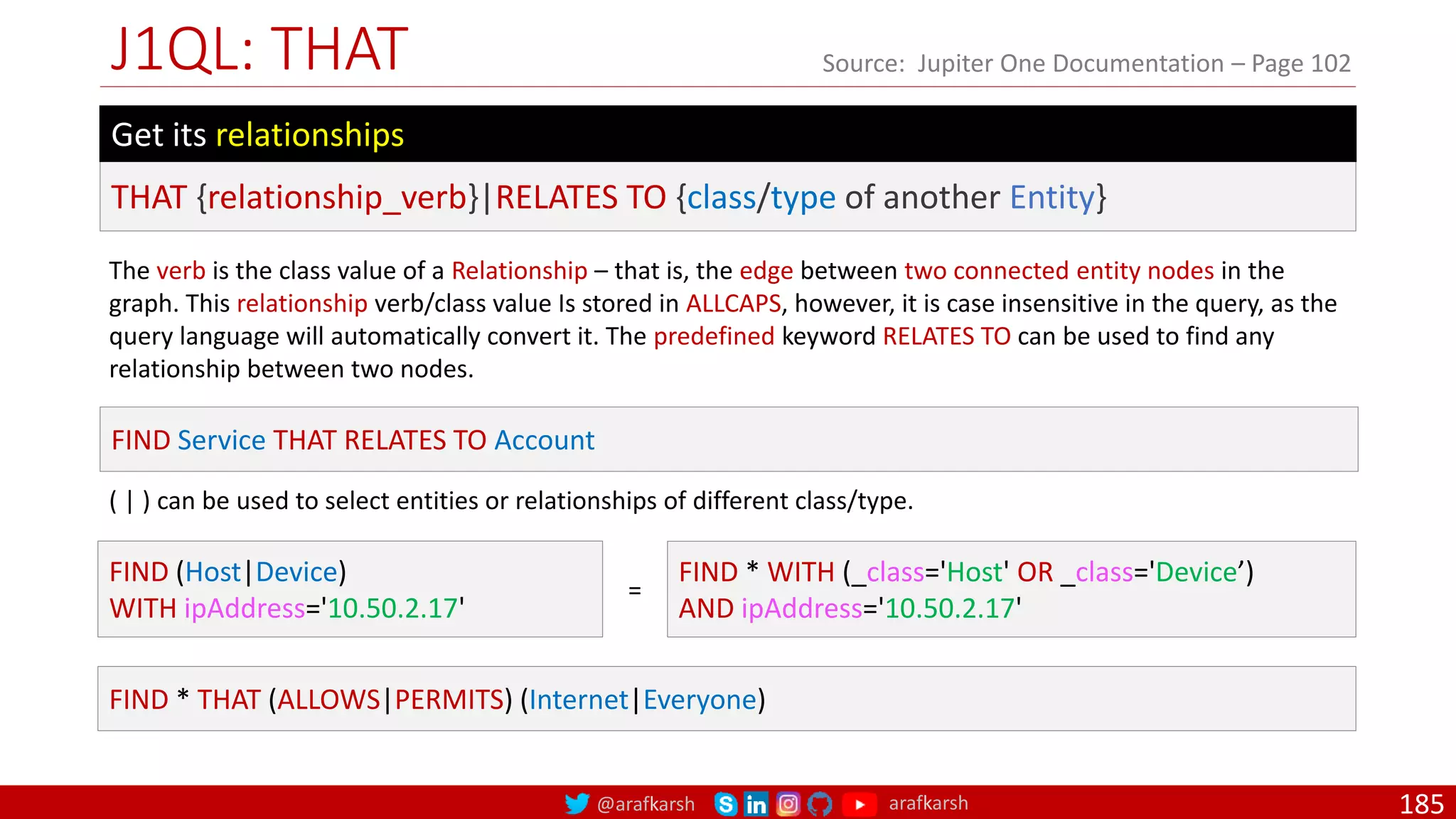This screenshot has width=1456, height=819.
Task: Click the '( | ) can be used' sentence
Action: click(510, 501)
